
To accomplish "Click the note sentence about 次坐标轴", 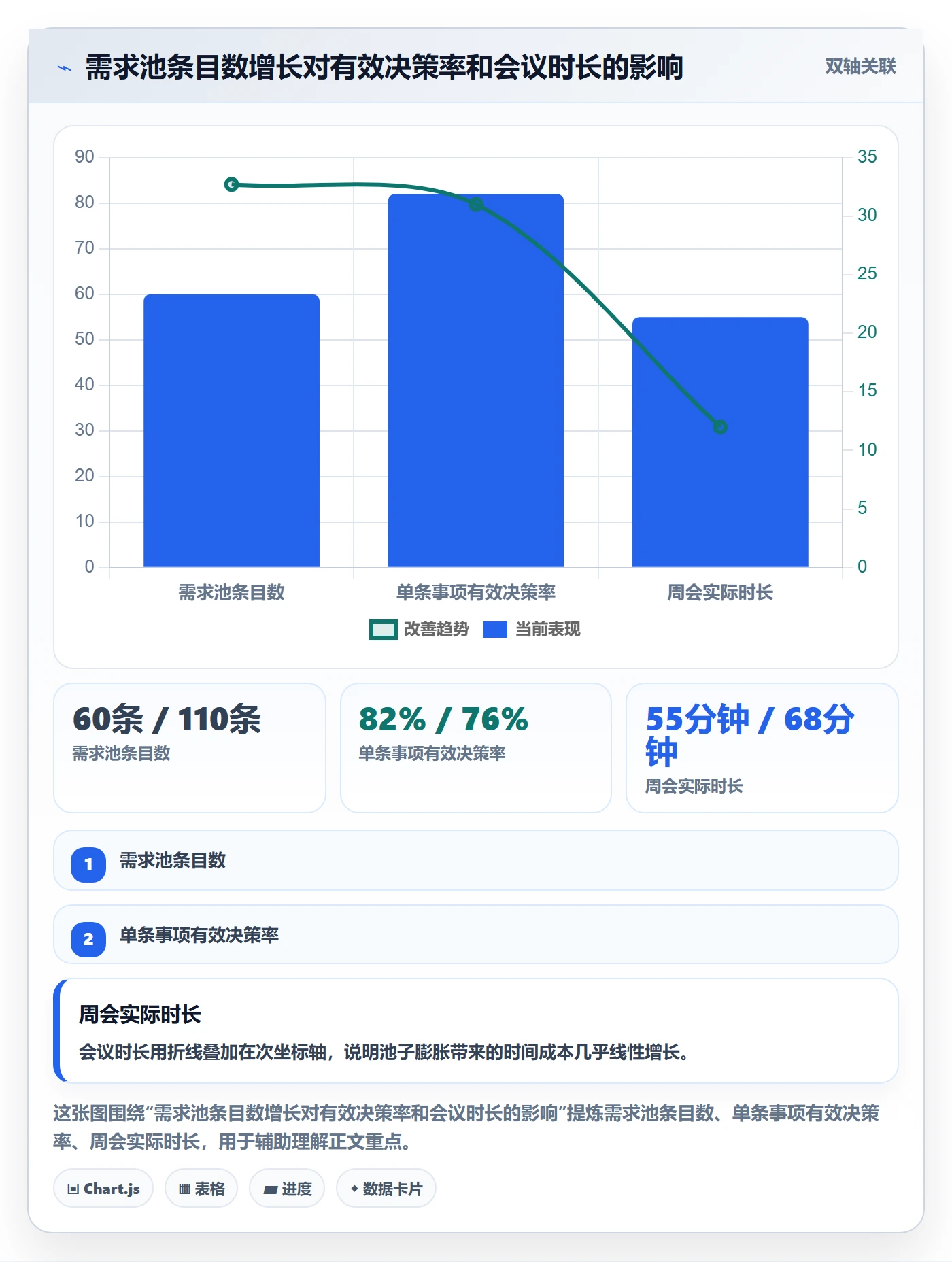I will (385, 1053).
